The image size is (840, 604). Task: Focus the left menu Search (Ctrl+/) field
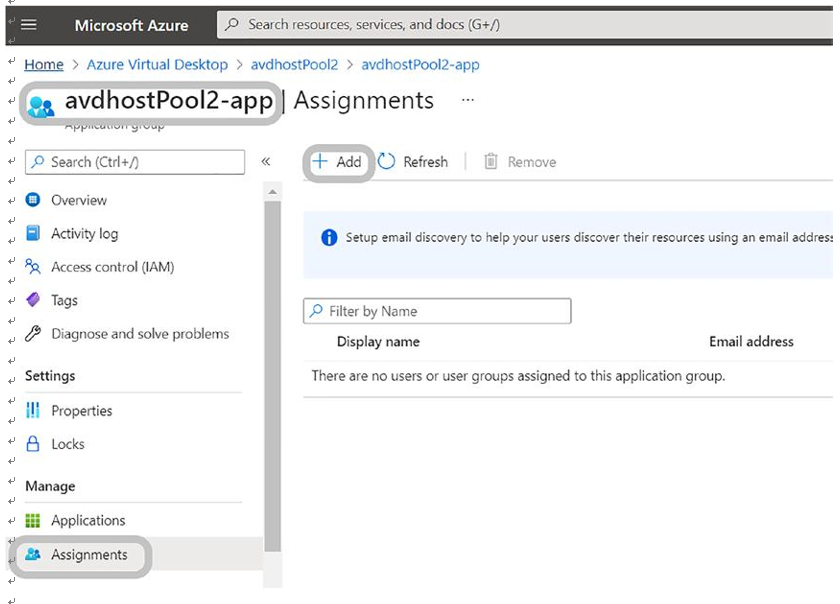135,162
